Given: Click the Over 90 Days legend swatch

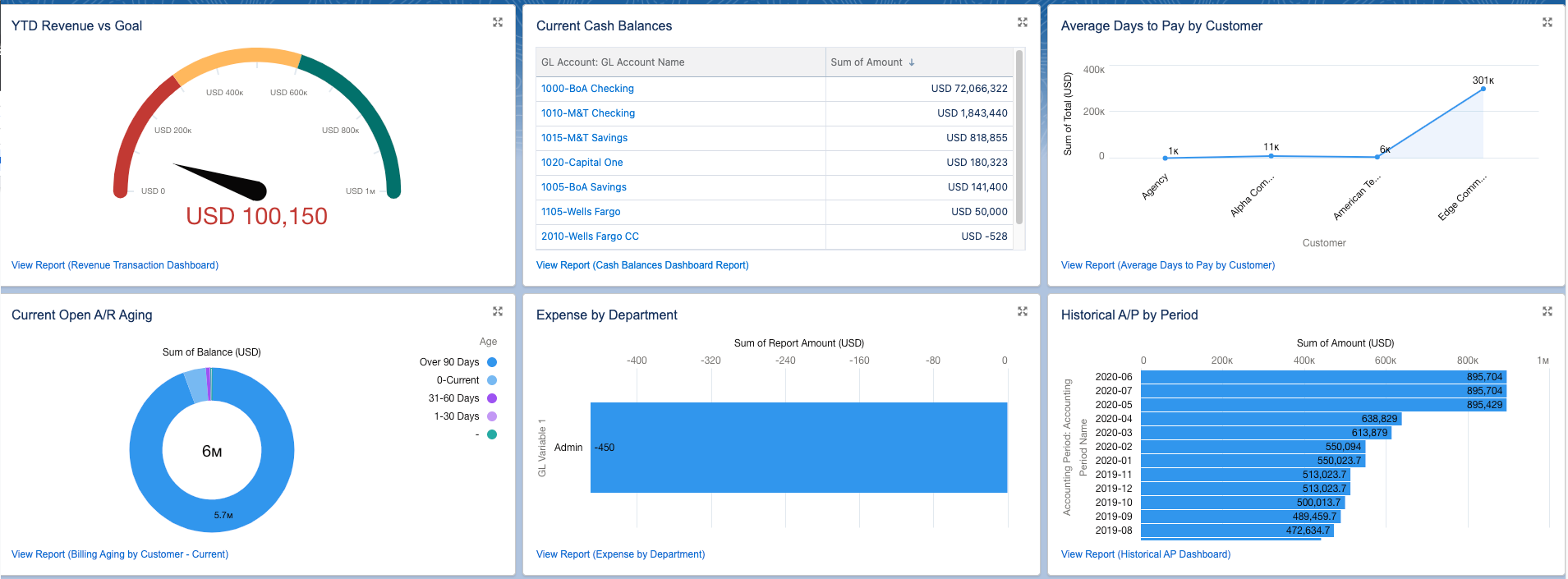Looking at the screenshot, I should [x=492, y=362].
